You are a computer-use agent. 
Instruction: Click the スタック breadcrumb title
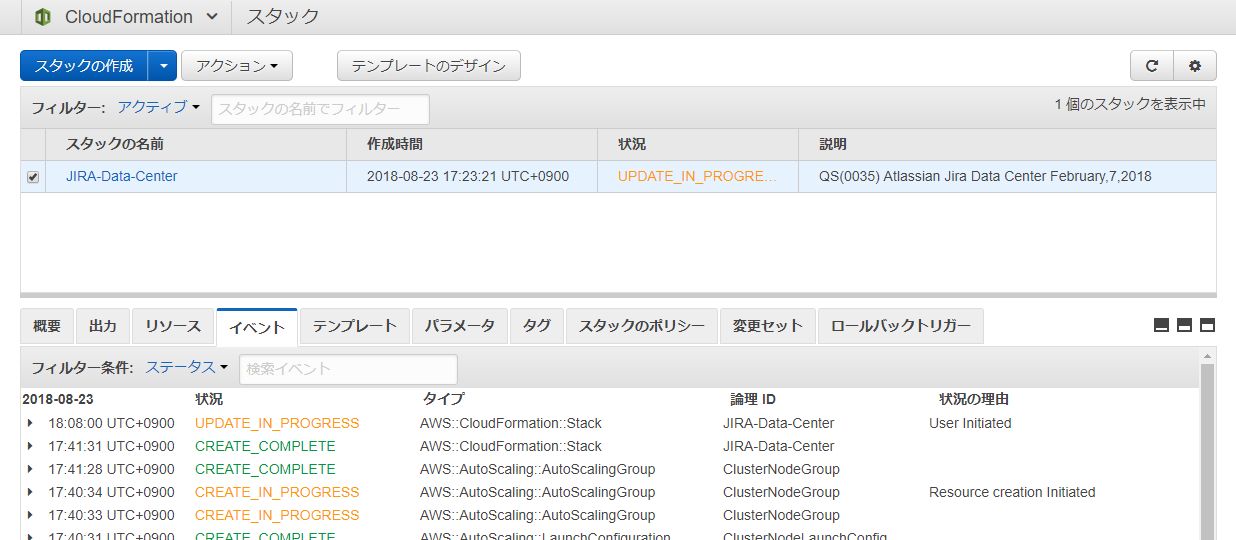[283, 17]
